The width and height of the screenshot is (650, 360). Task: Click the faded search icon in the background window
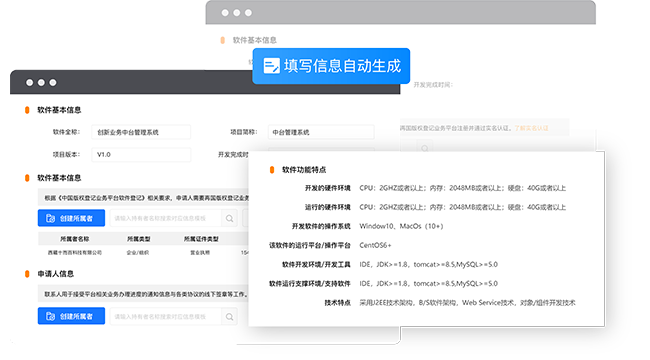coord(424,148)
